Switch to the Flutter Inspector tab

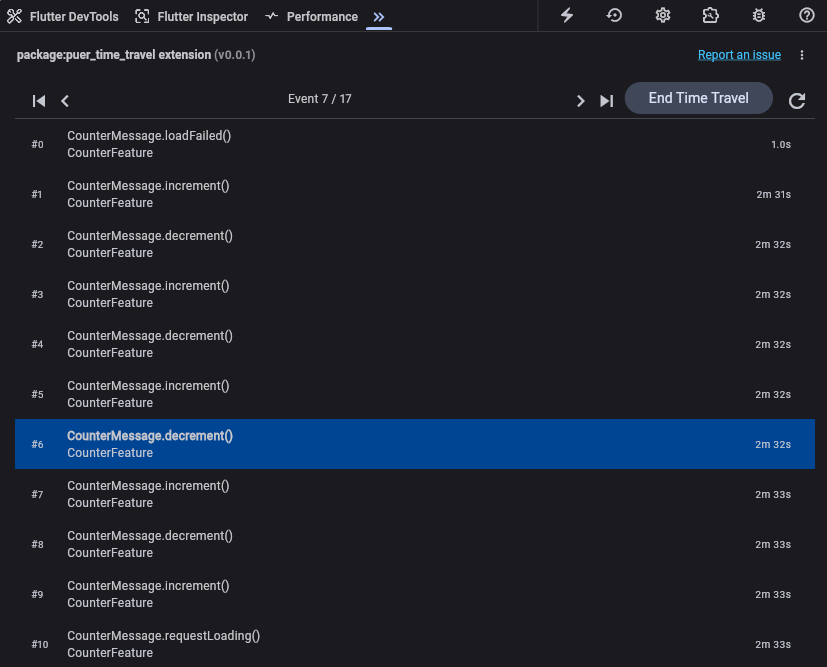click(x=191, y=16)
